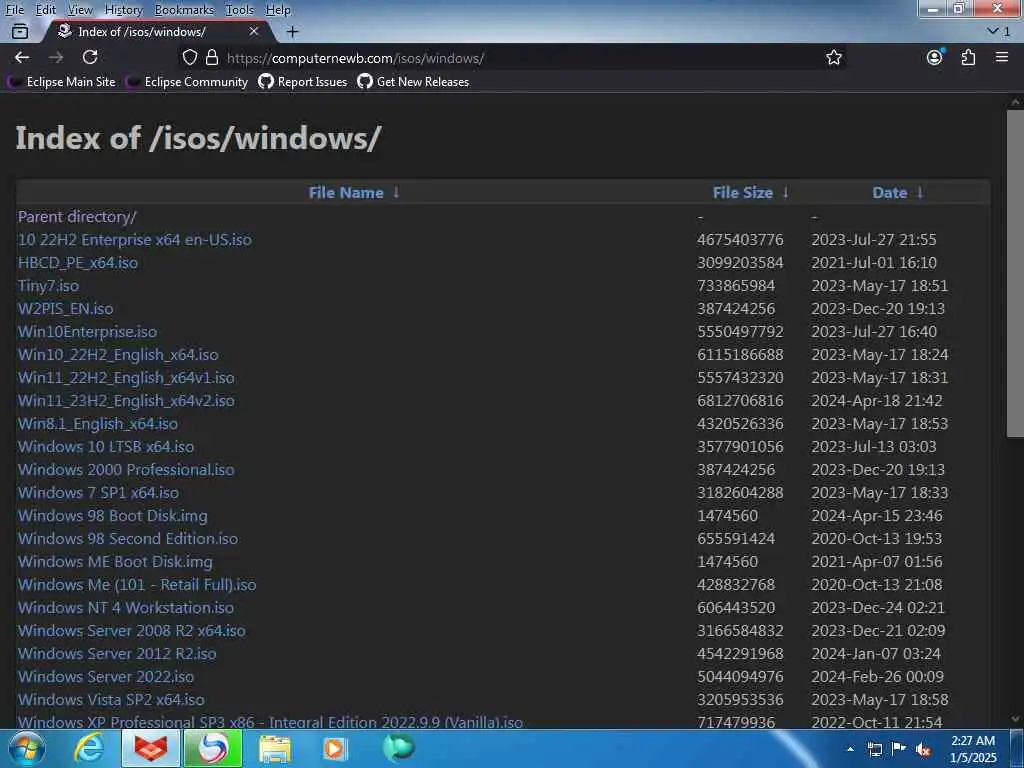
Task: Click the arrow beside File Size
Action: 786,192
